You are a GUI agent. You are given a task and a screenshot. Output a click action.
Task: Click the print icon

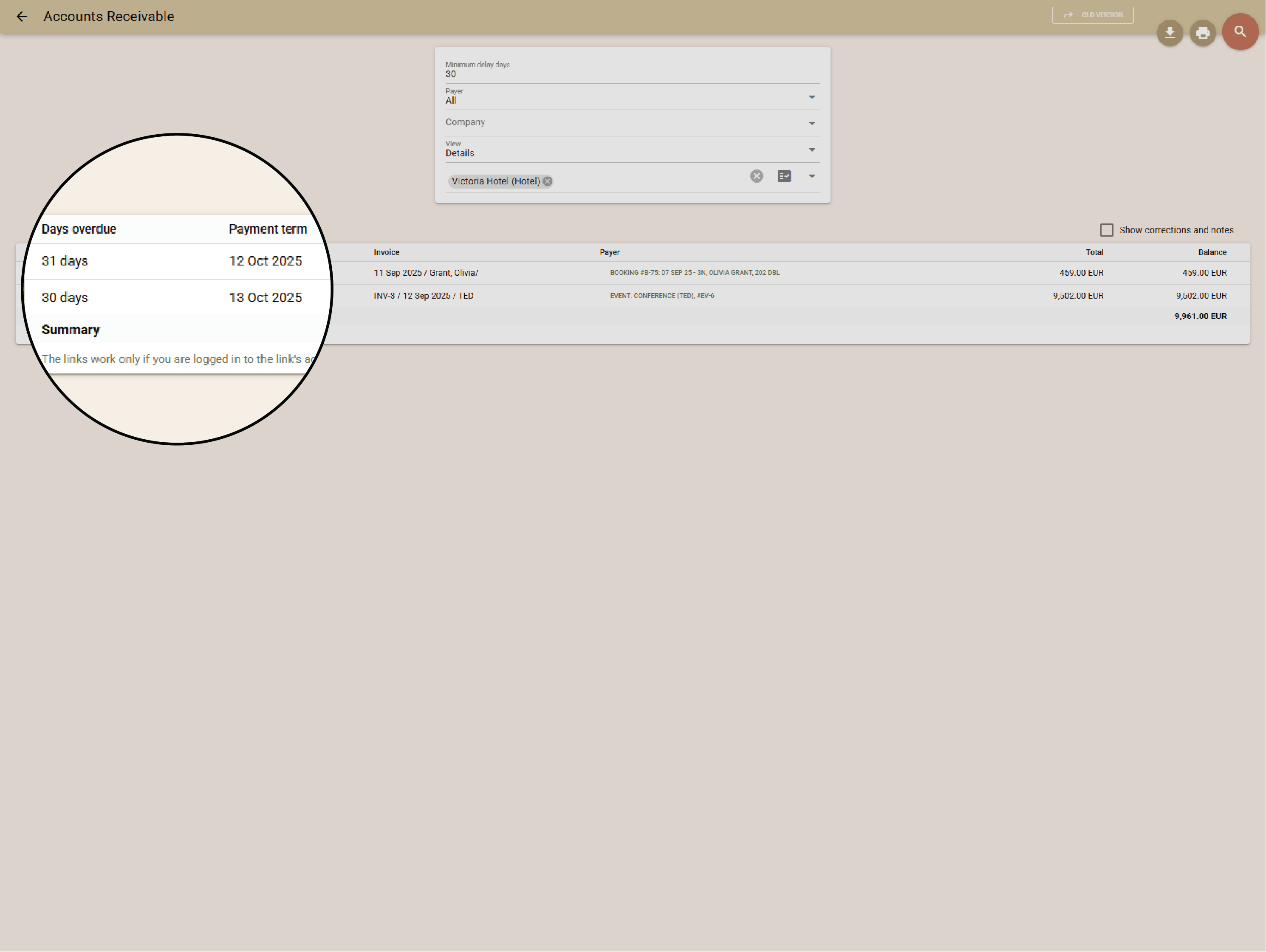[1202, 33]
